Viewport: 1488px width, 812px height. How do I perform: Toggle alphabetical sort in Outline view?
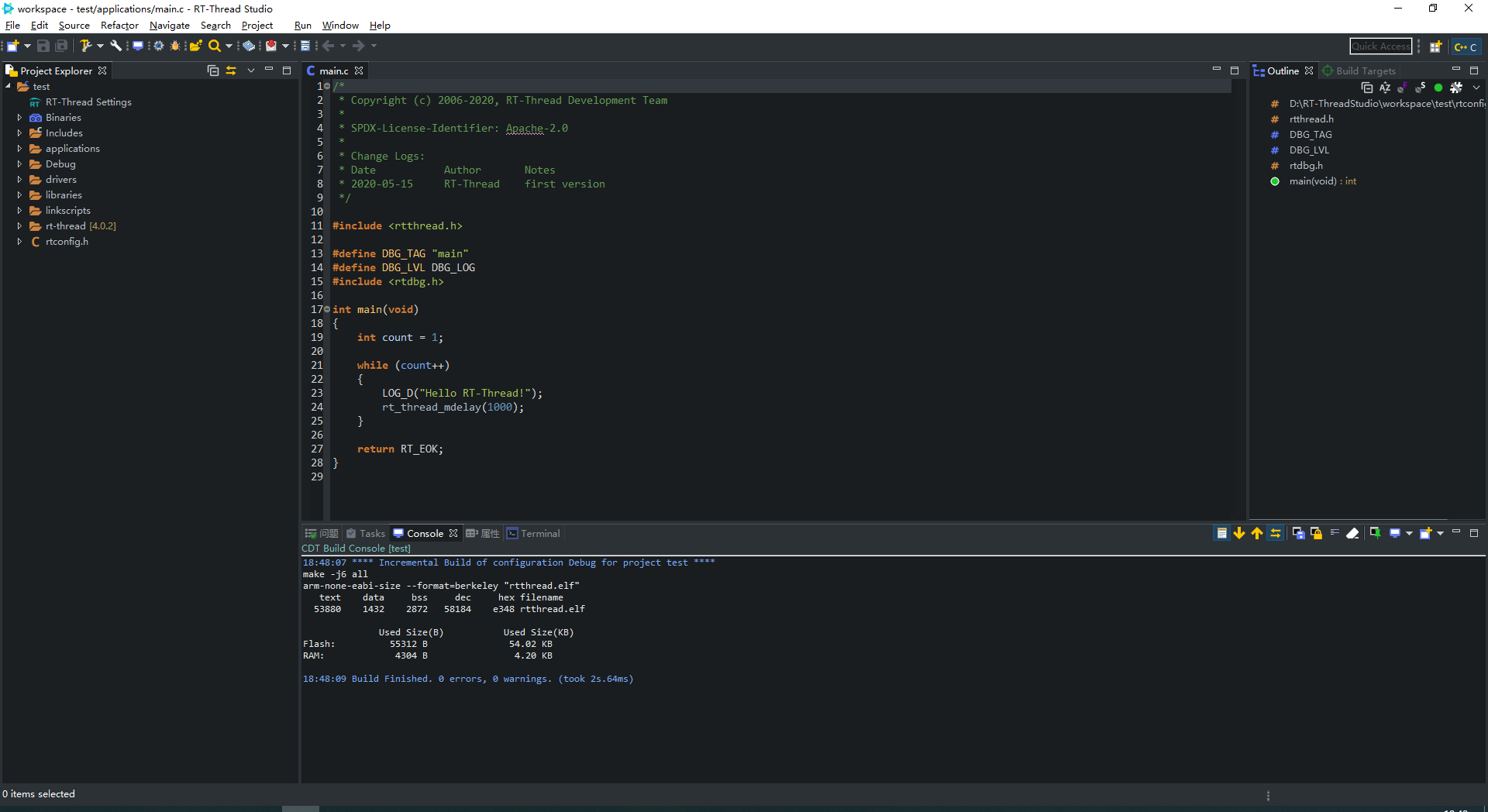(1385, 88)
